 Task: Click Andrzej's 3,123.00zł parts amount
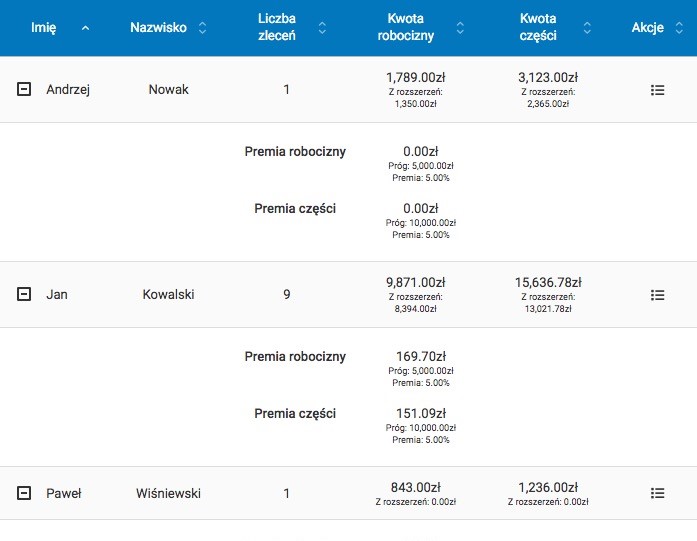pyautogui.click(x=548, y=78)
